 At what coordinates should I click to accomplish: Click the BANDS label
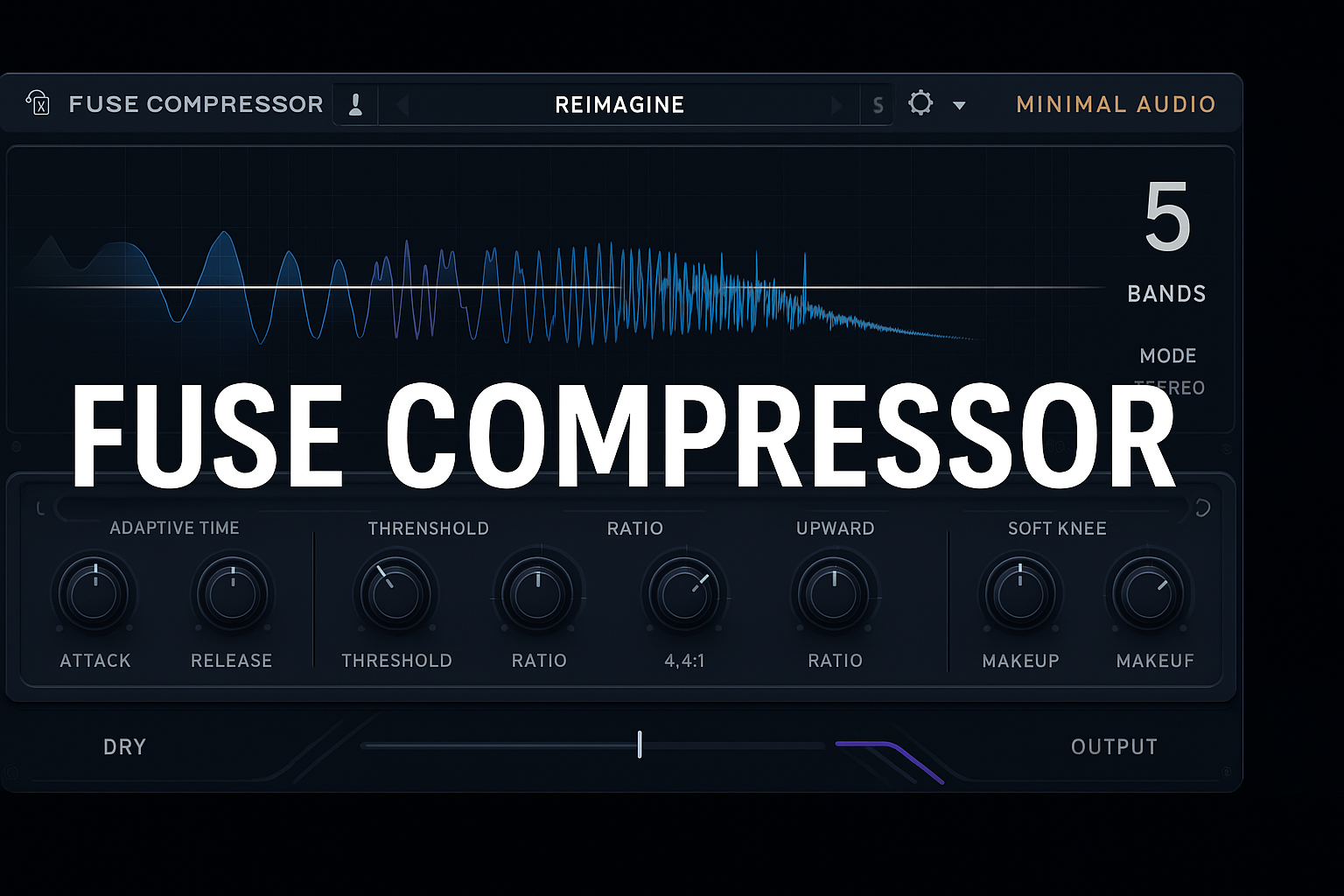pyautogui.click(x=1166, y=294)
